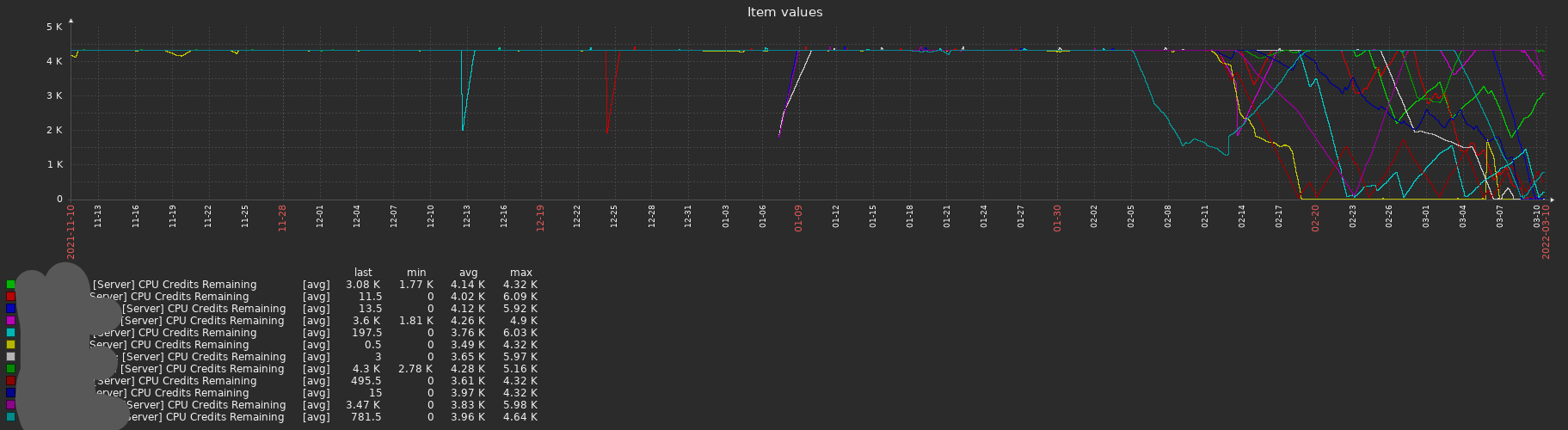Click the red 02-20 date label on the x-axis
This screenshot has width=1568, height=430.
(1315, 218)
